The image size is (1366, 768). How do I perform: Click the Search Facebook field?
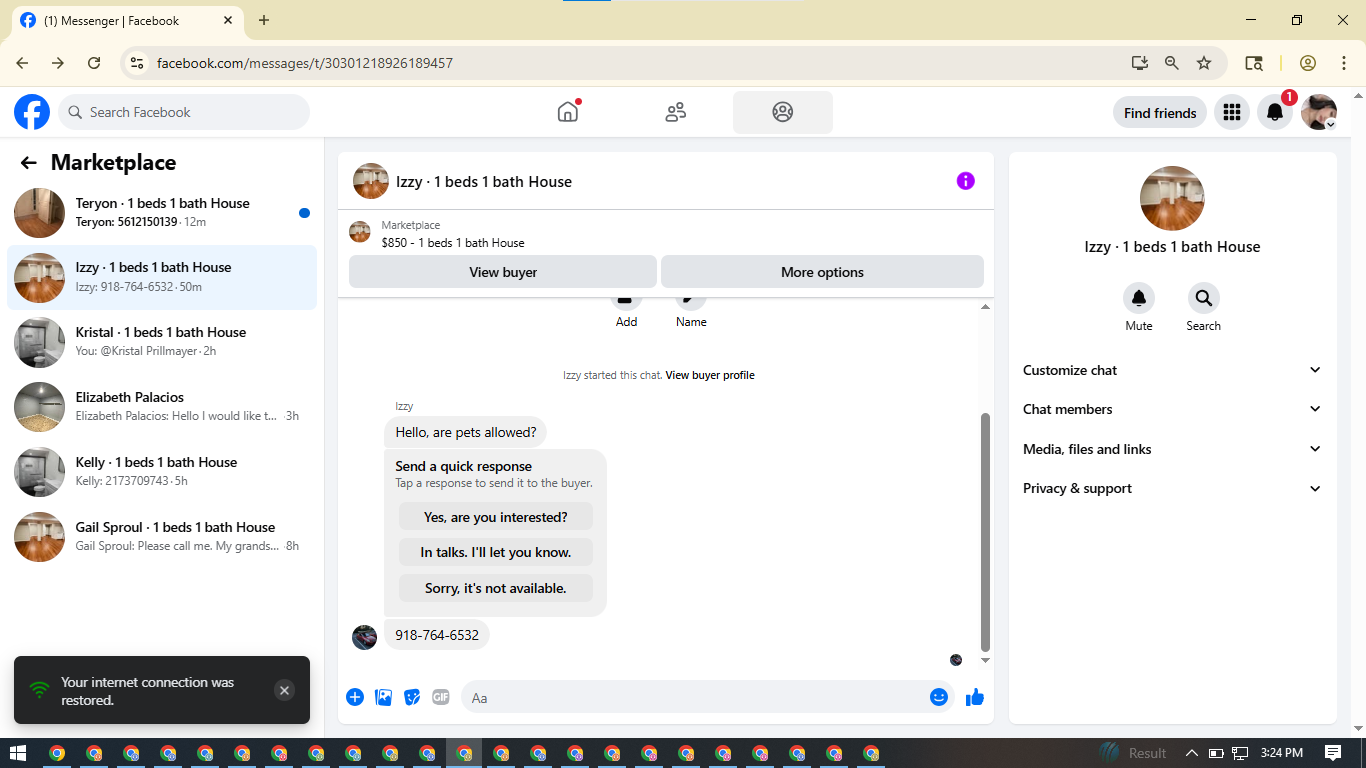pos(184,112)
